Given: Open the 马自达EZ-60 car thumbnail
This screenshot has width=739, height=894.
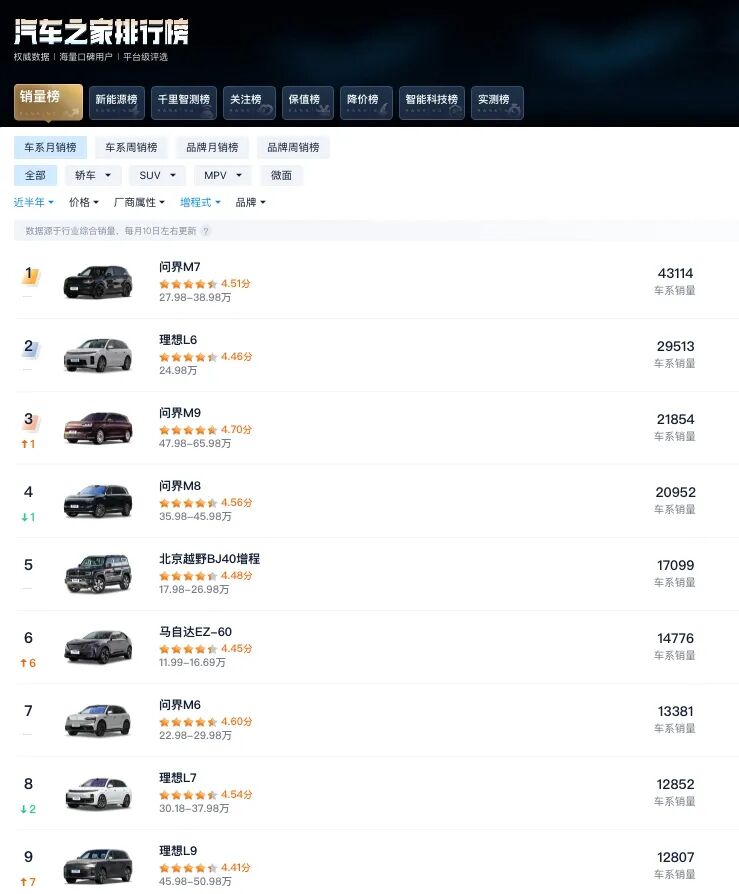Looking at the screenshot, I should [x=98, y=647].
